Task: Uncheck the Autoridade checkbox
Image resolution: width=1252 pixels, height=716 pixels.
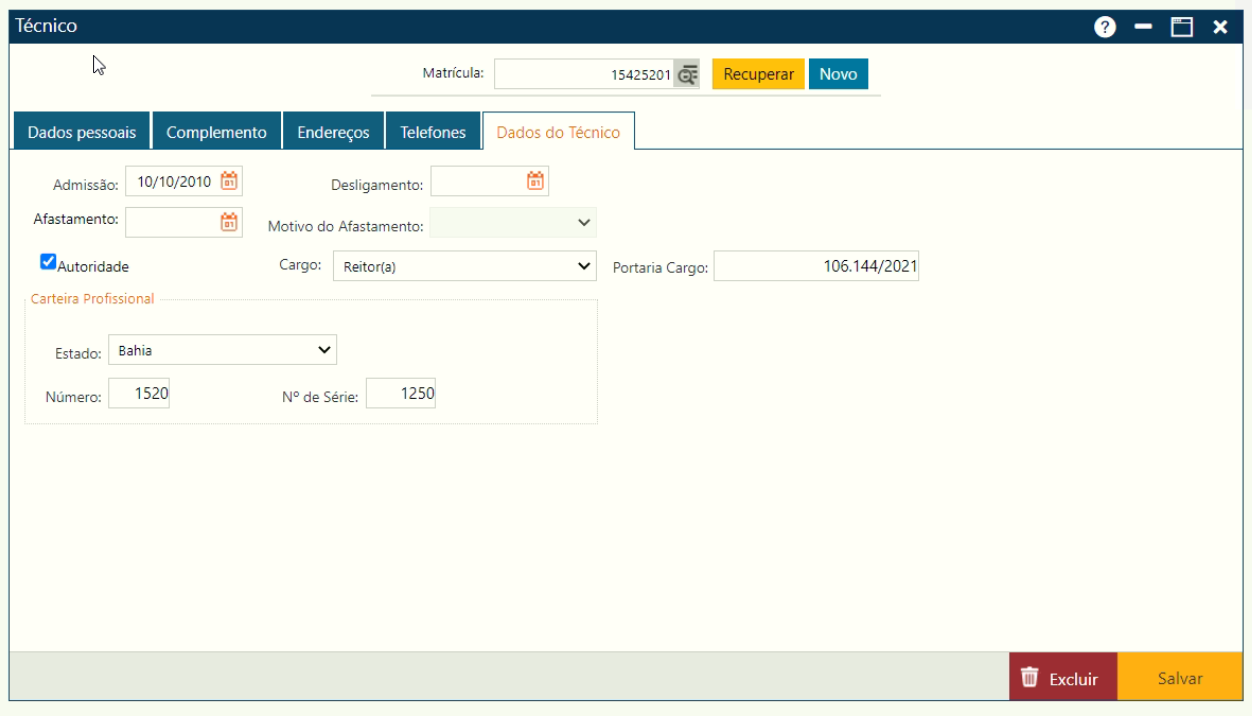Action: tap(48, 262)
